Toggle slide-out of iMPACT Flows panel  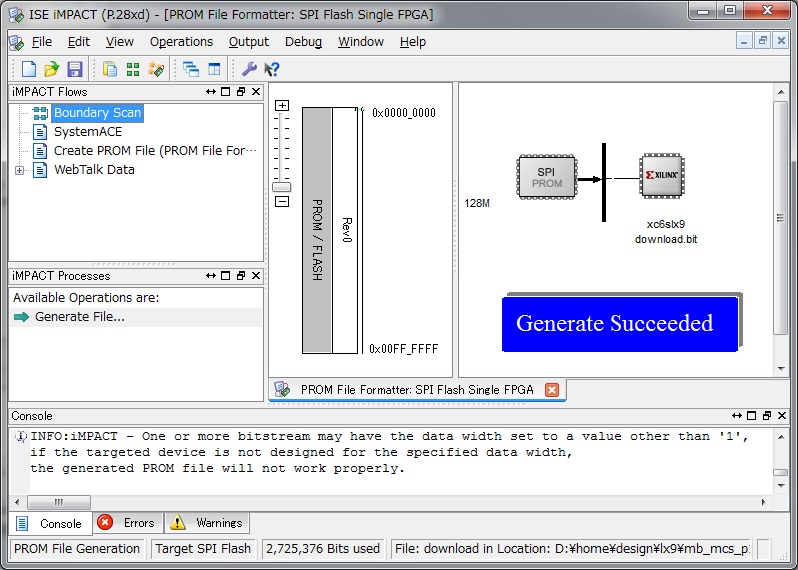click(211, 92)
